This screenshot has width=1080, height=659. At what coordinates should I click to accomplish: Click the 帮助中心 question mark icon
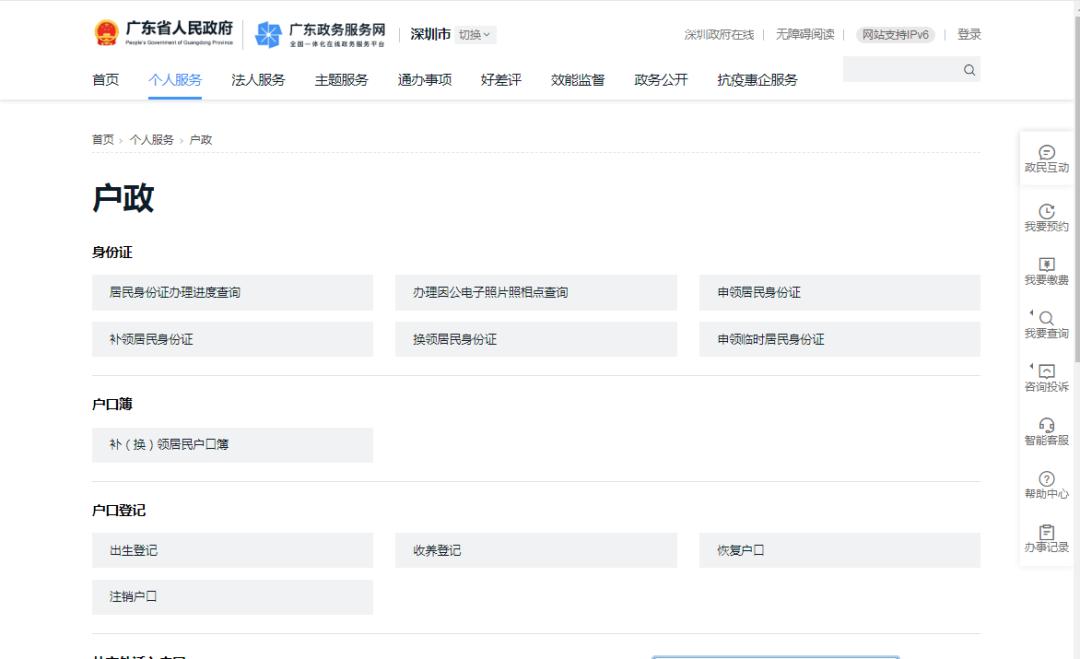coord(1046,479)
